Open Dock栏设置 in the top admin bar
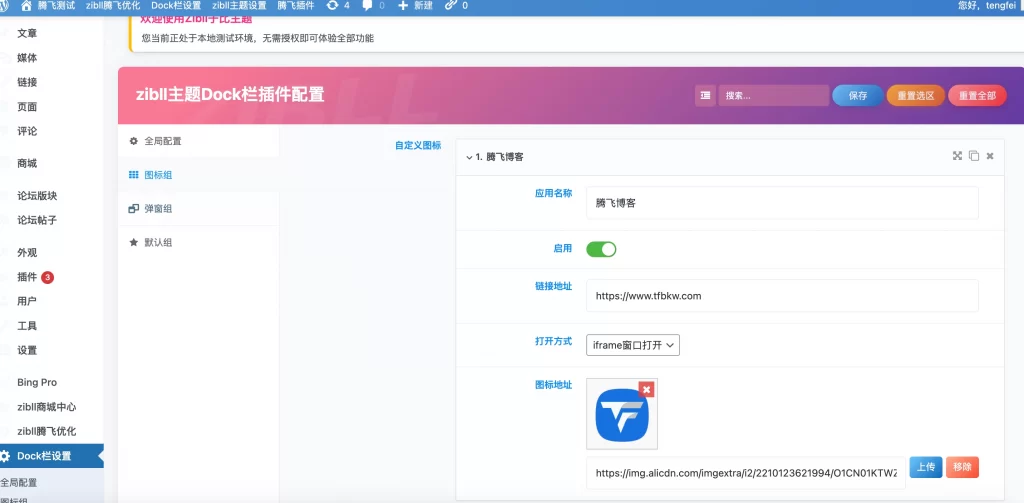This screenshot has height=503, width=1024. [x=176, y=5]
